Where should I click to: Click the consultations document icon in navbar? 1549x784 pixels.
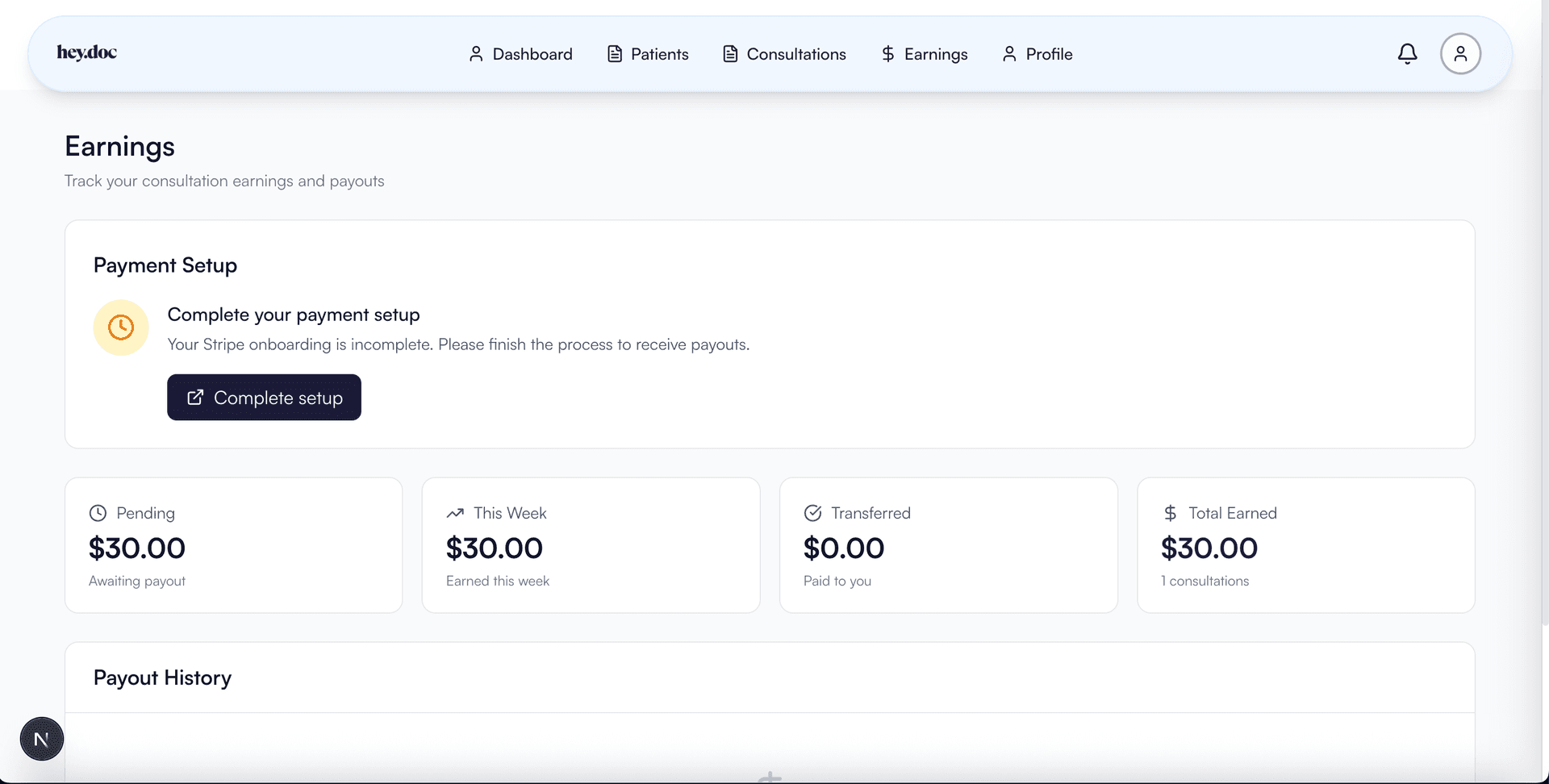pos(730,53)
